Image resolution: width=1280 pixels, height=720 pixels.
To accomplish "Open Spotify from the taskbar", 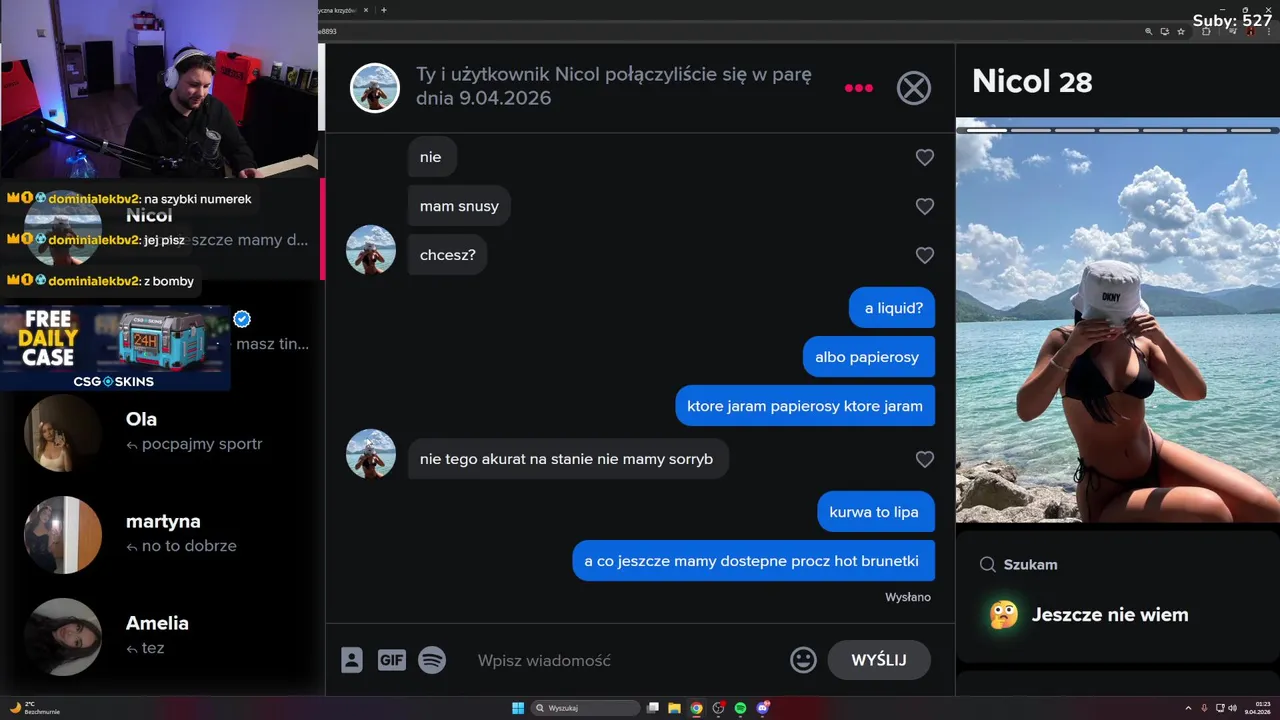I will 740,708.
